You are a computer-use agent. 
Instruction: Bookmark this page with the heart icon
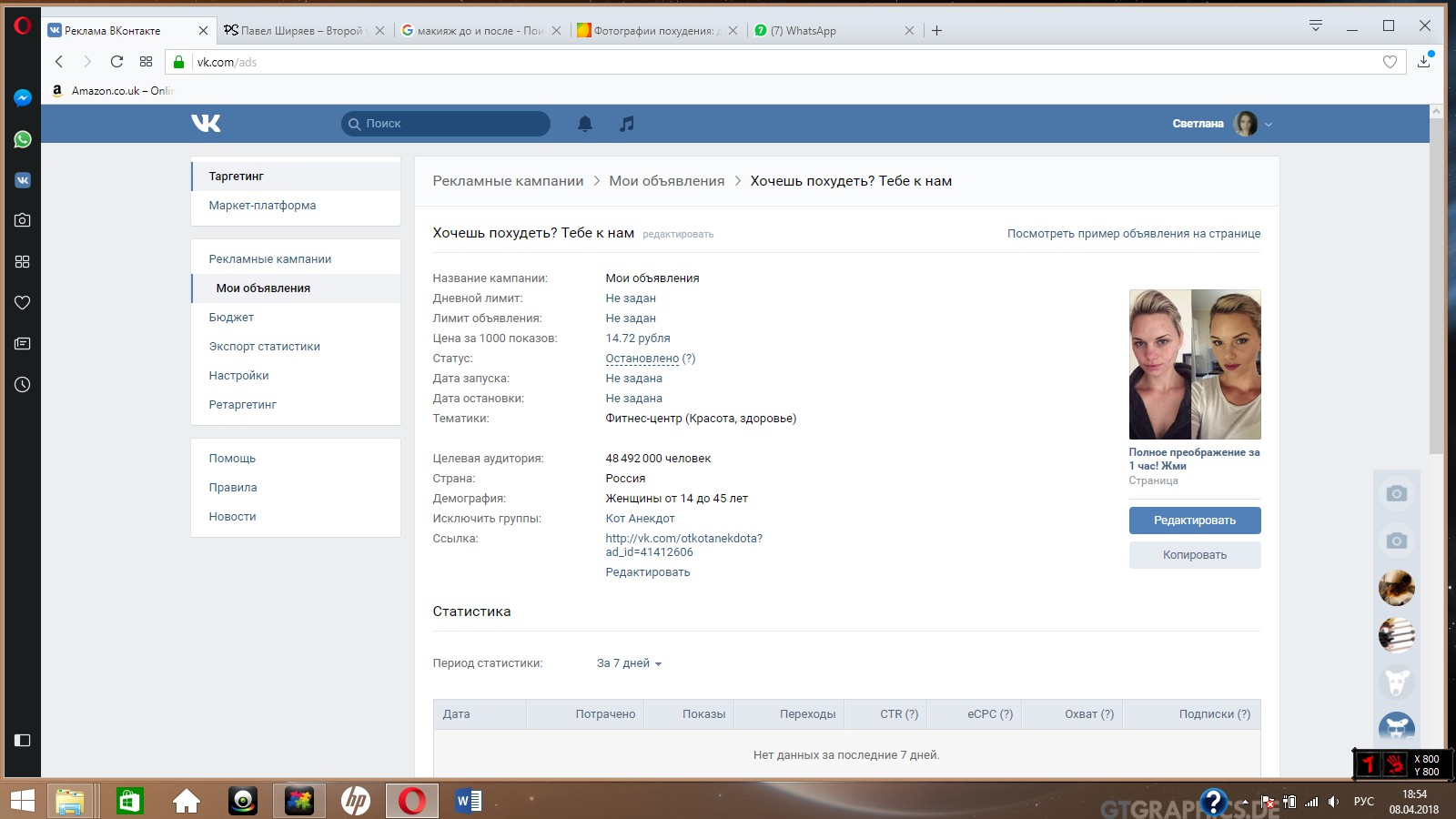[1390, 62]
